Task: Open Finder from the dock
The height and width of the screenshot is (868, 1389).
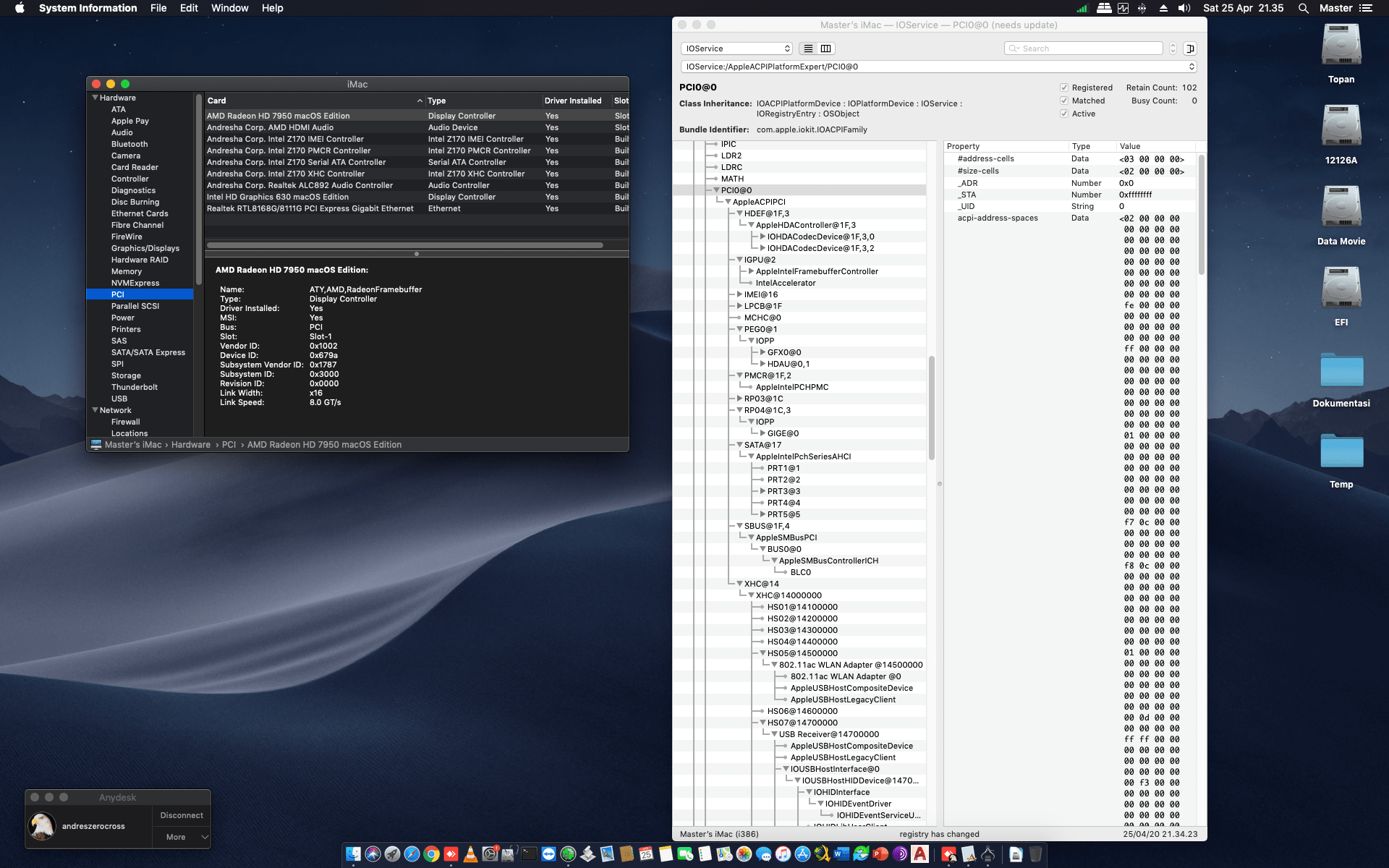Action: 353,854
